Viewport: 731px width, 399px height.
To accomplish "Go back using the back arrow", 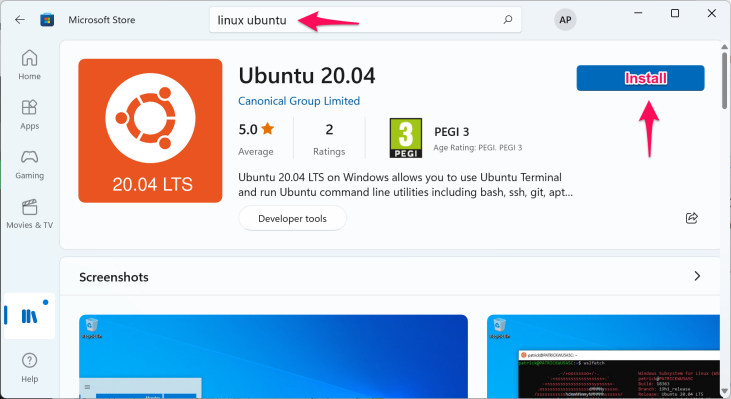I will pyautogui.click(x=20, y=20).
